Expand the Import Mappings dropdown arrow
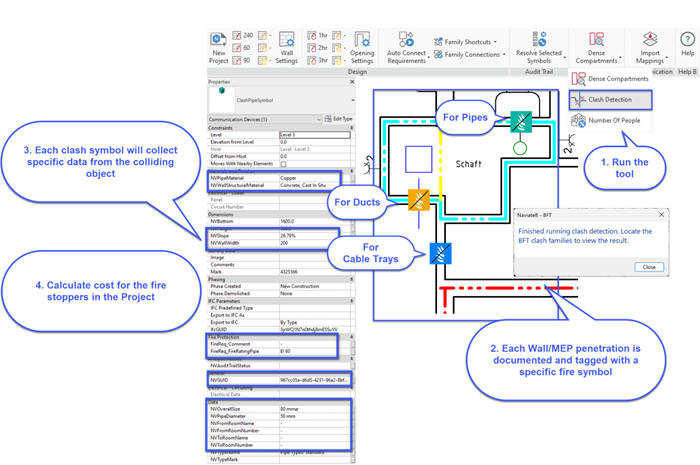Image resolution: width=700 pixels, height=465 pixels. coord(667,58)
